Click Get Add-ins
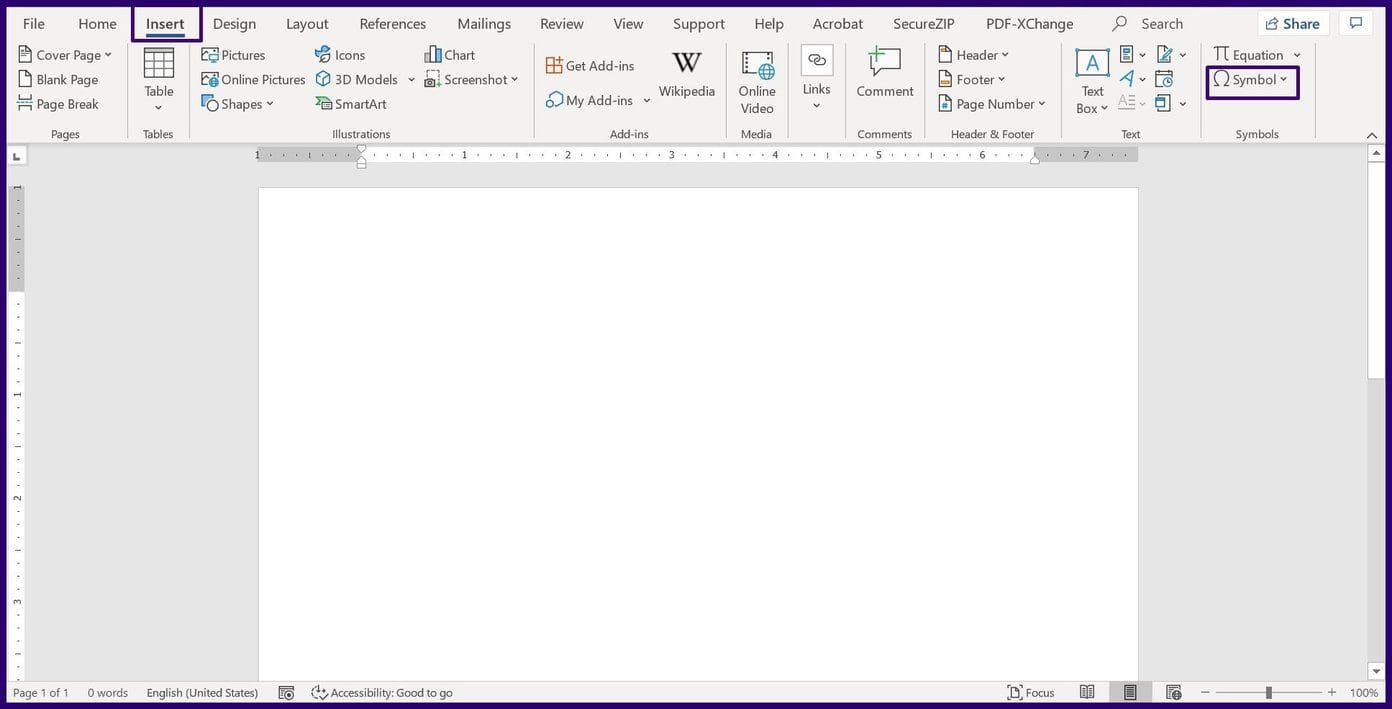1392x709 pixels. (590, 65)
